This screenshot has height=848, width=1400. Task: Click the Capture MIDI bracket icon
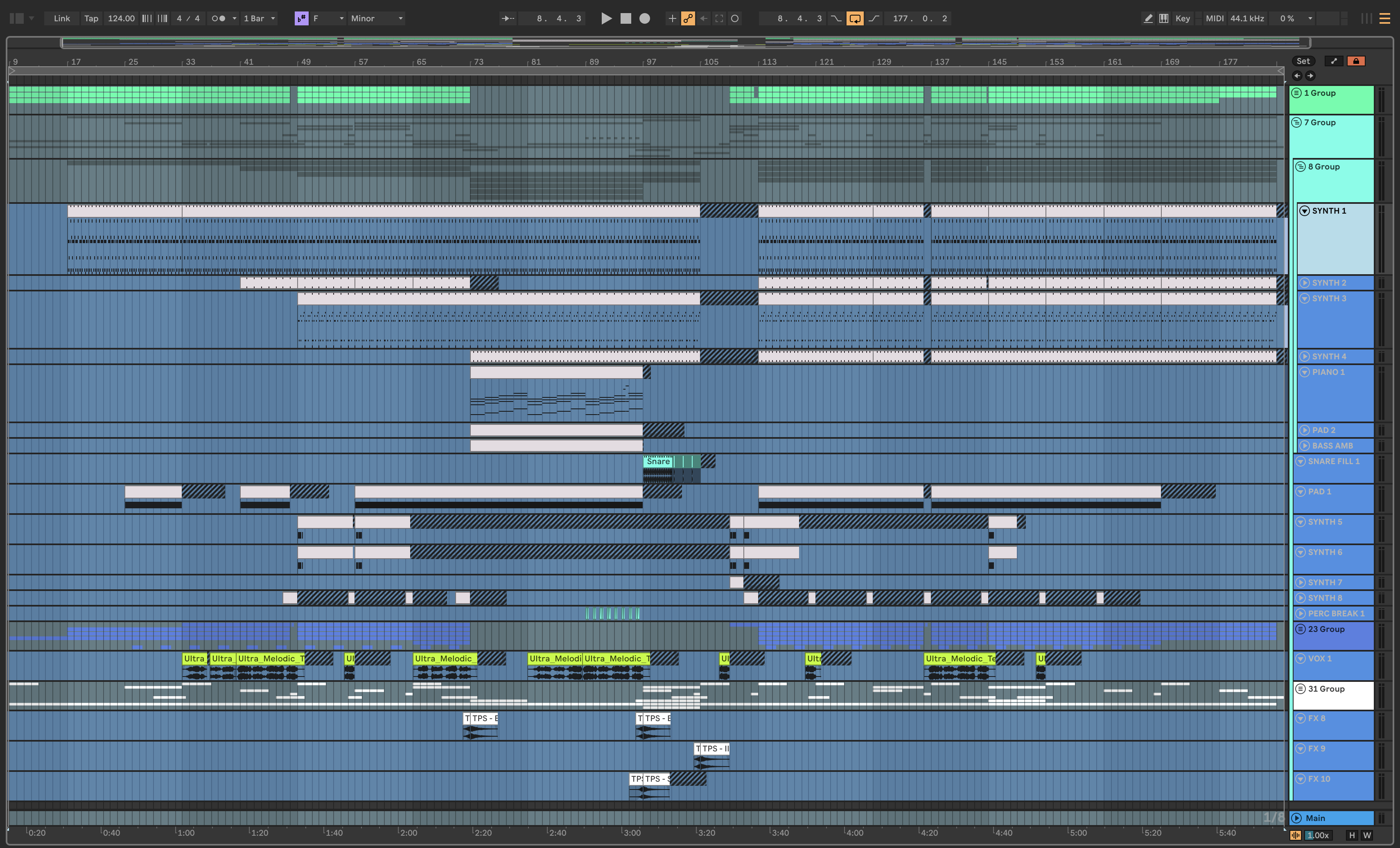(x=719, y=18)
